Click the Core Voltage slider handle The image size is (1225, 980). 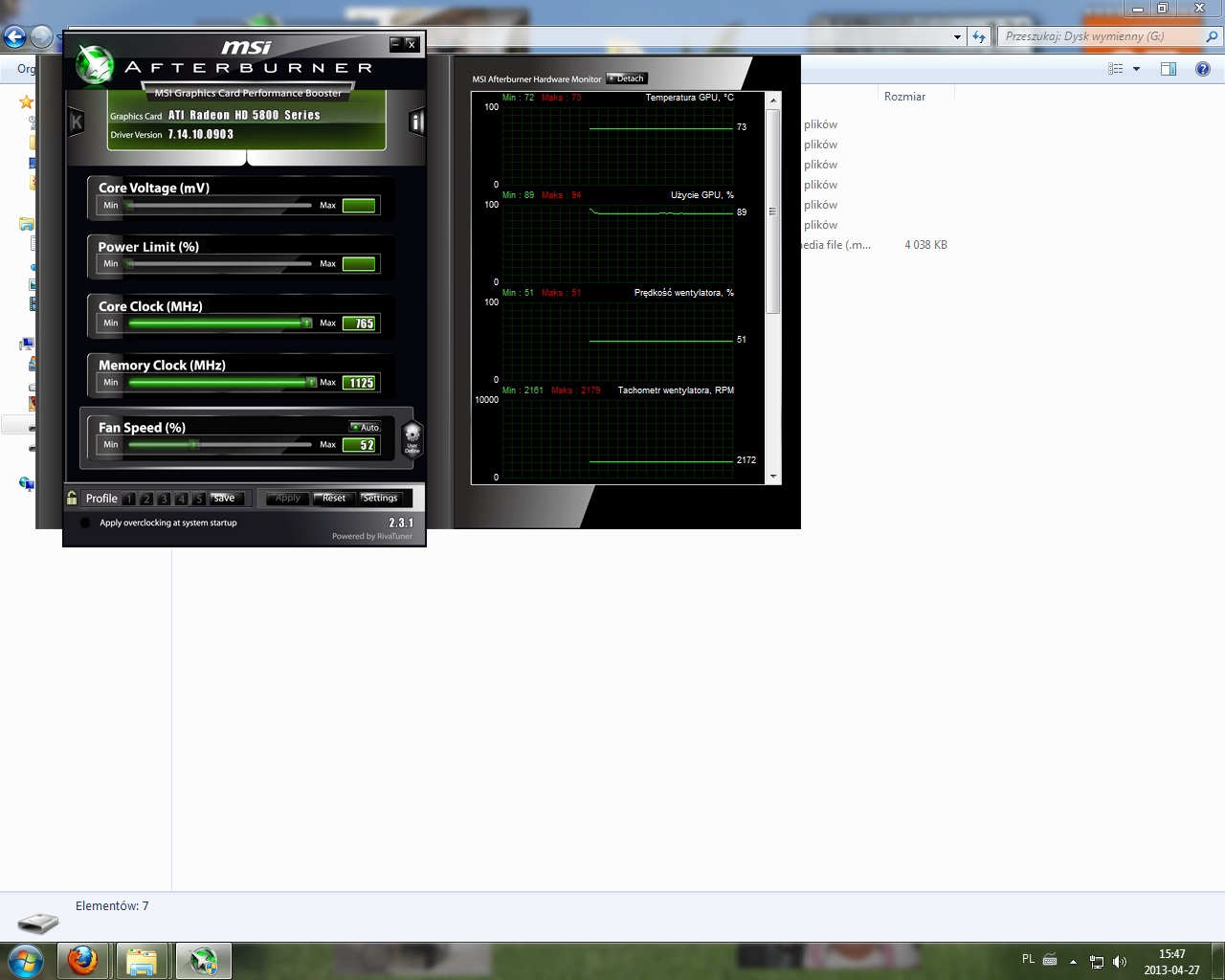tap(130, 205)
